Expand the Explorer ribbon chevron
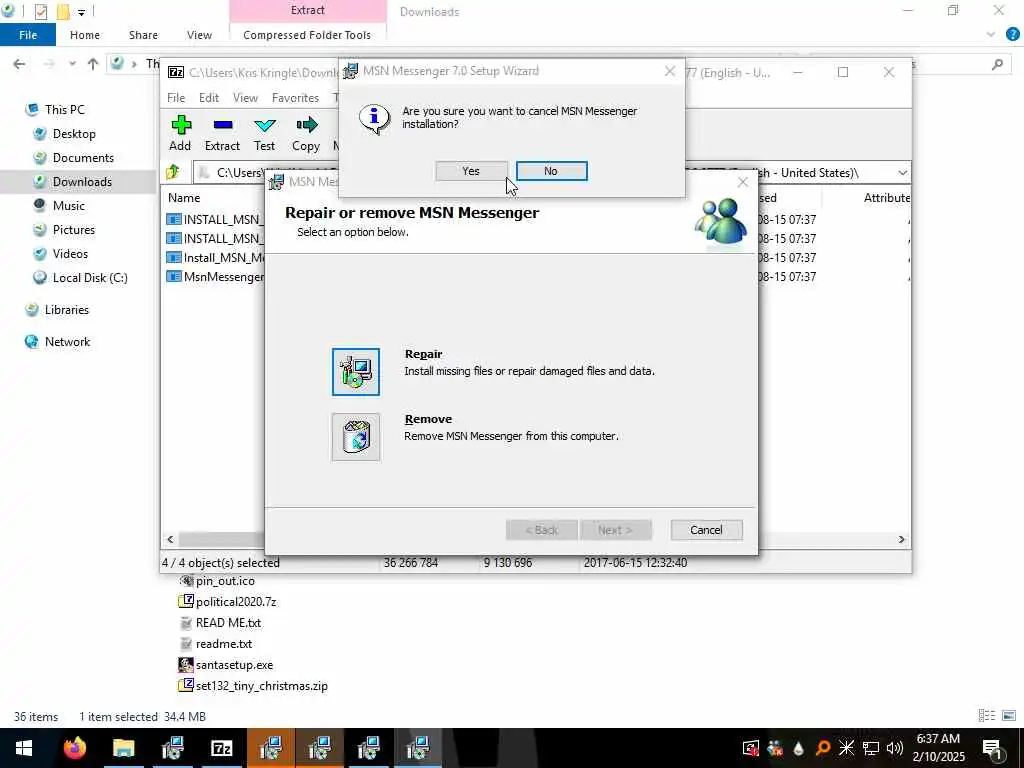The image size is (1024, 768). pyautogui.click(x=991, y=35)
